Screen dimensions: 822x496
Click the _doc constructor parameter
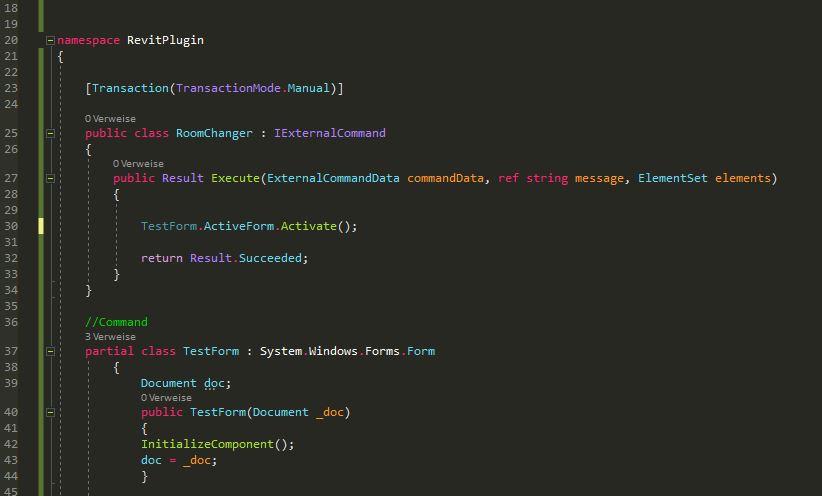click(330, 412)
